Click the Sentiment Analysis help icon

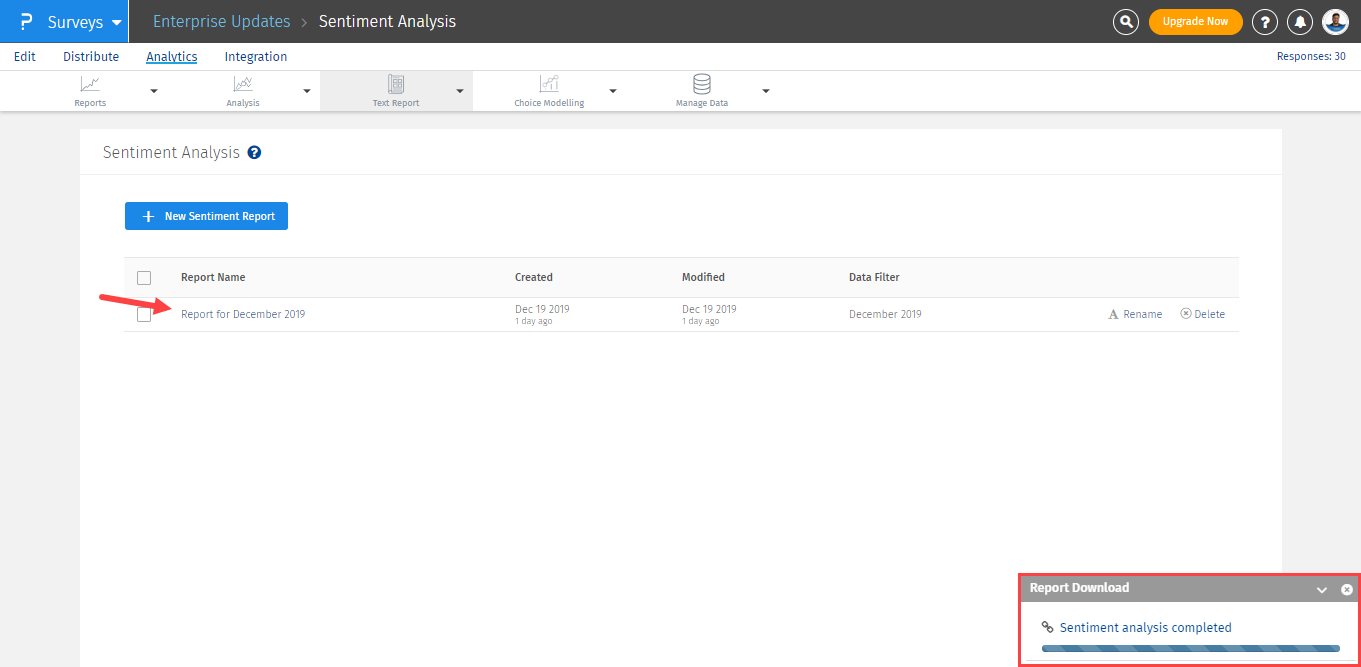[x=254, y=153]
